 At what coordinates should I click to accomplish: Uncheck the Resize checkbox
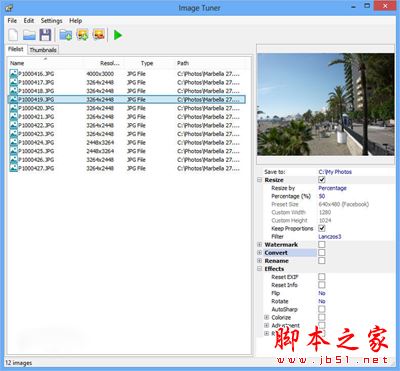(322, 180)
